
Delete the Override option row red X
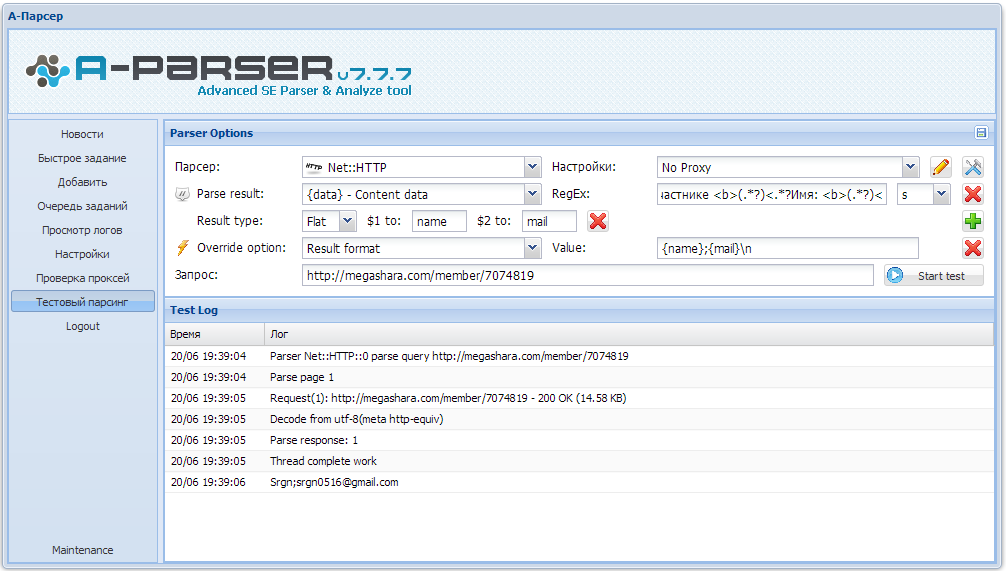973,248
